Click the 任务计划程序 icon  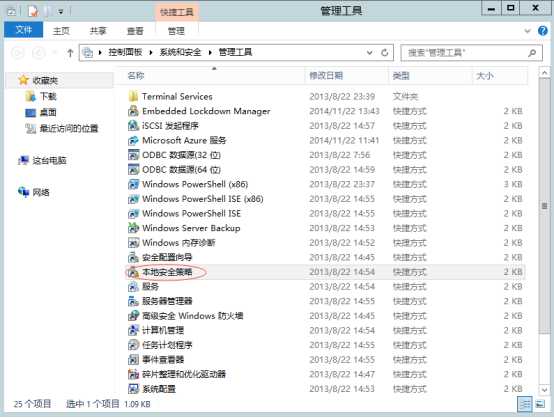click(x=133, y=345)
